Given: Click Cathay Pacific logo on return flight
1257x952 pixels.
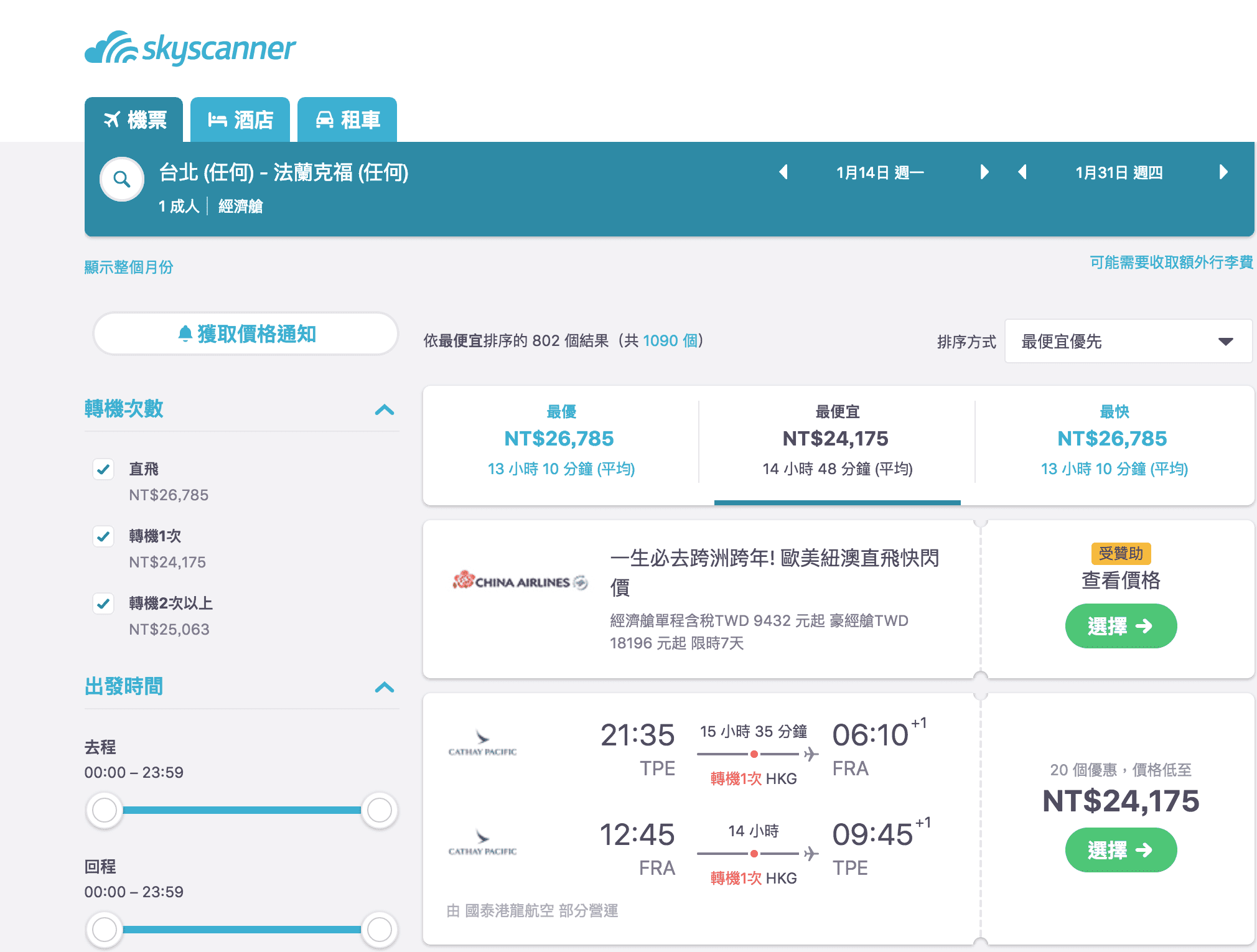Looking at the screenshot, I should pos(483,842).
